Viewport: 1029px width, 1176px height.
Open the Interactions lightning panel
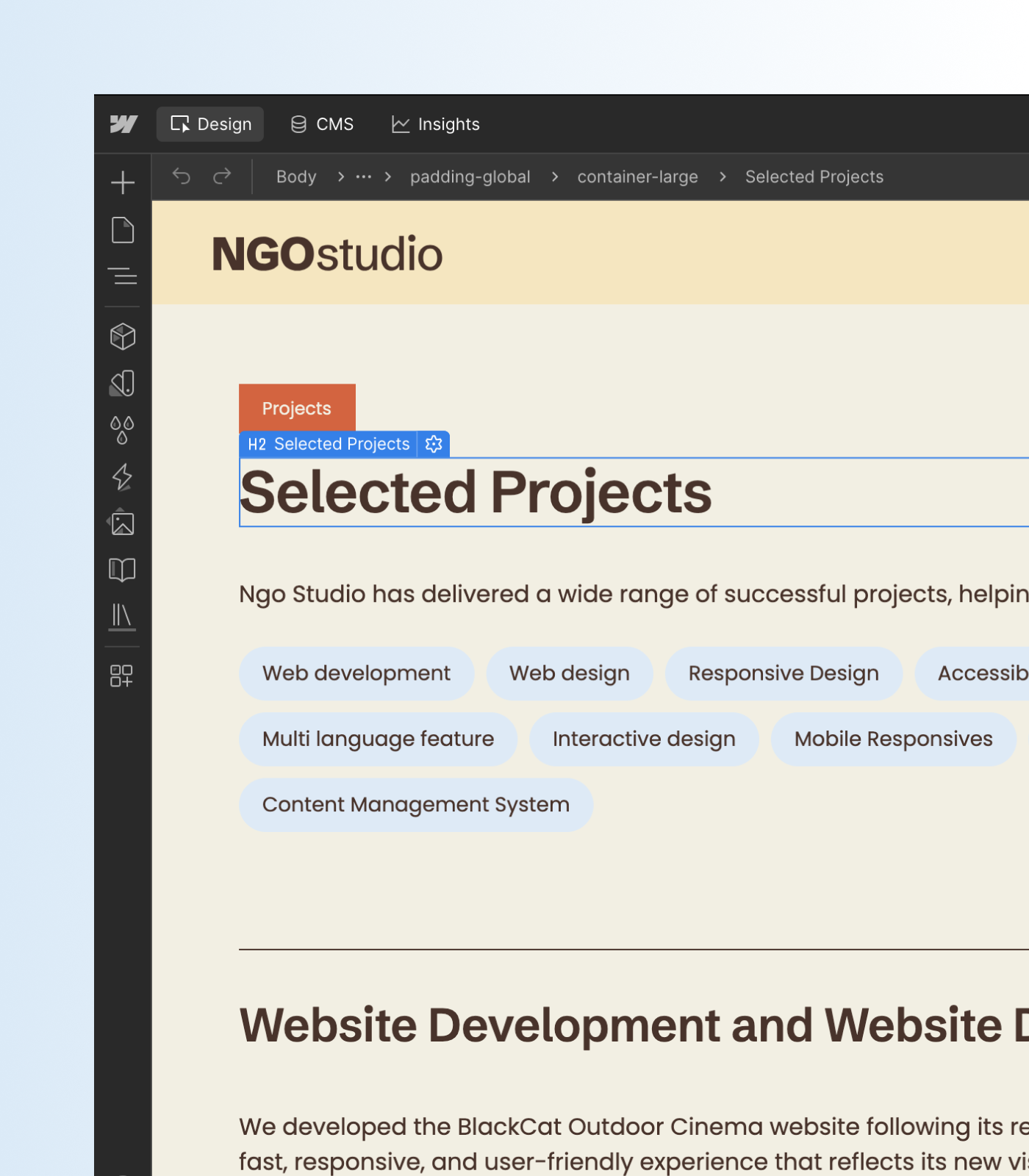[123, 477]
